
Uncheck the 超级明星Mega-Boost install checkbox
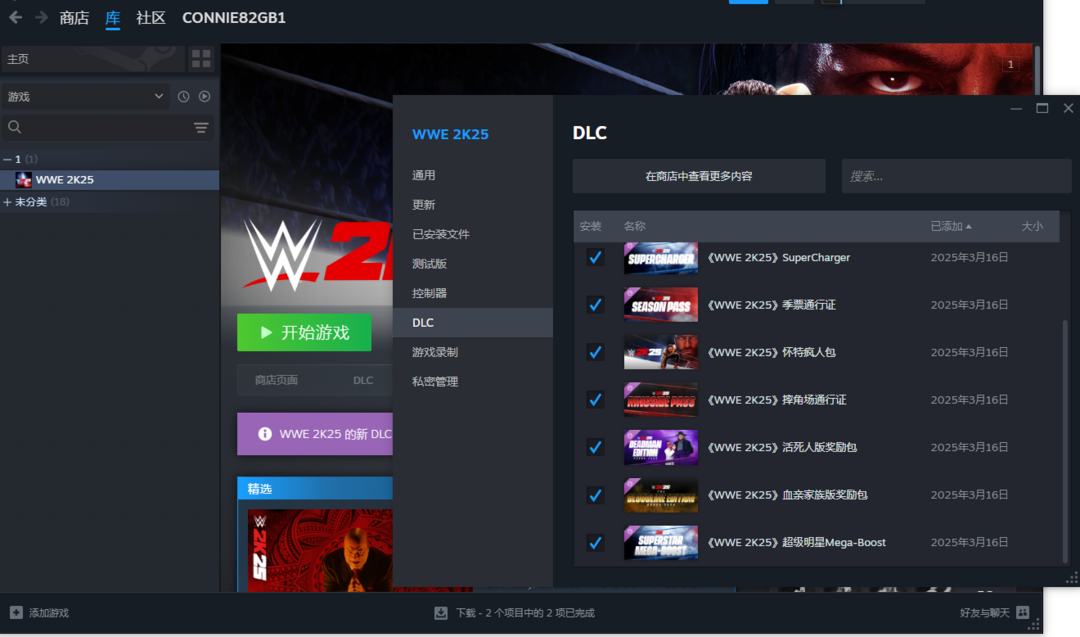(x=595, y=543)
